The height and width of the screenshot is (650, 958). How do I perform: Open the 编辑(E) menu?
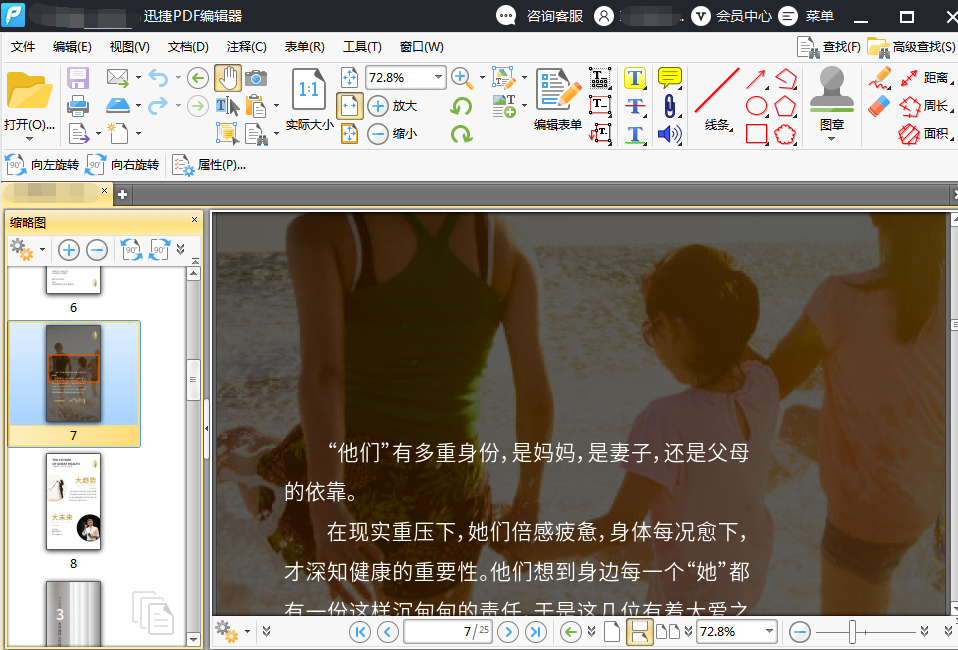(x=72, y=47)
